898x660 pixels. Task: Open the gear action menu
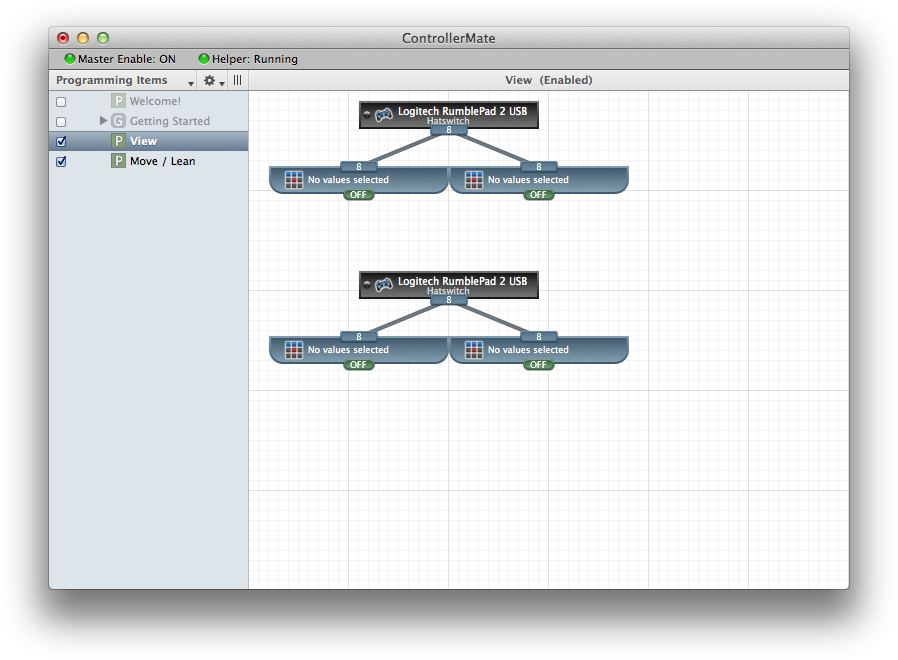coord(214,81)
